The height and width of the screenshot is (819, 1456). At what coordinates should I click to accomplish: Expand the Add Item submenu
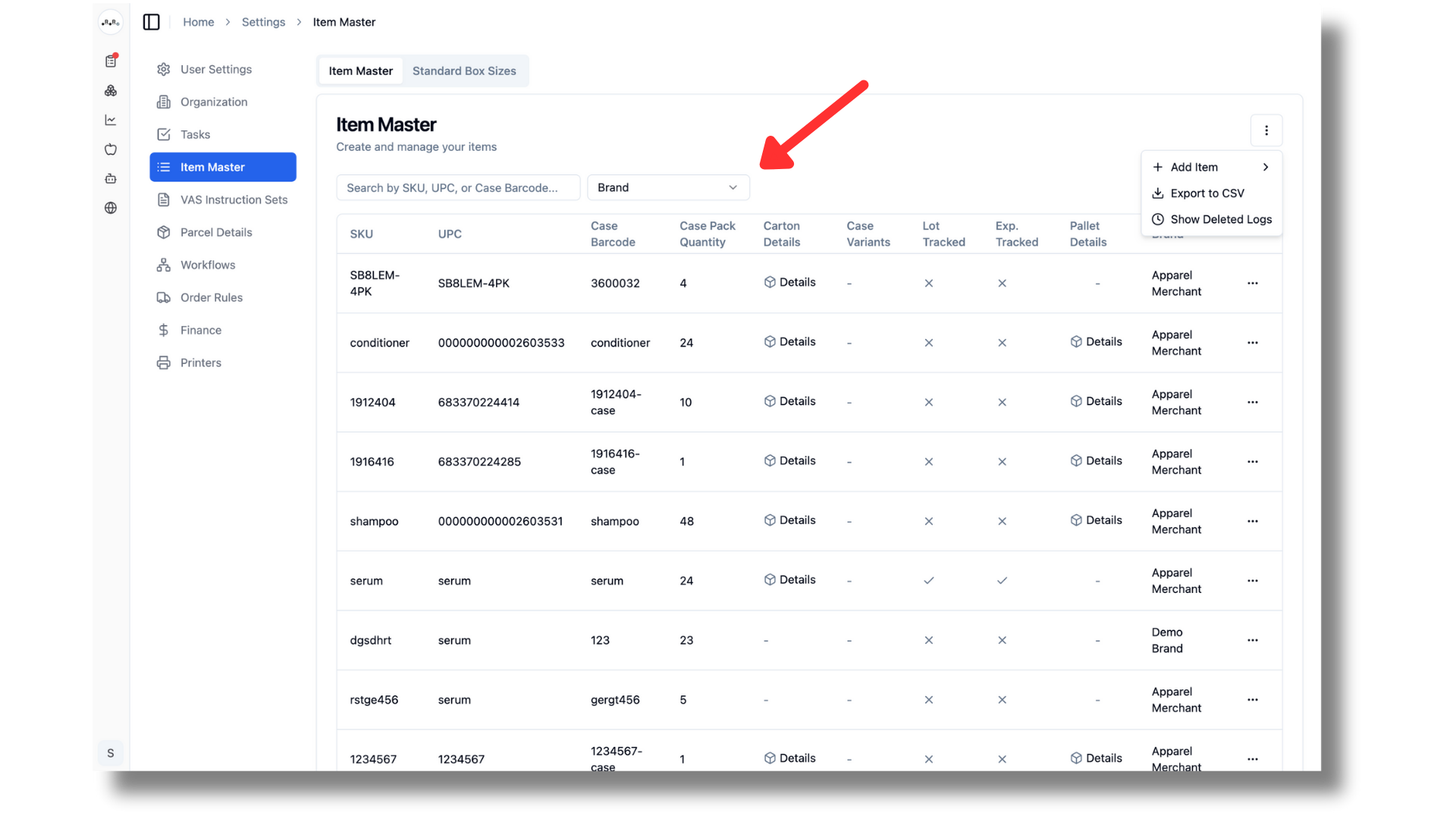1211,167
